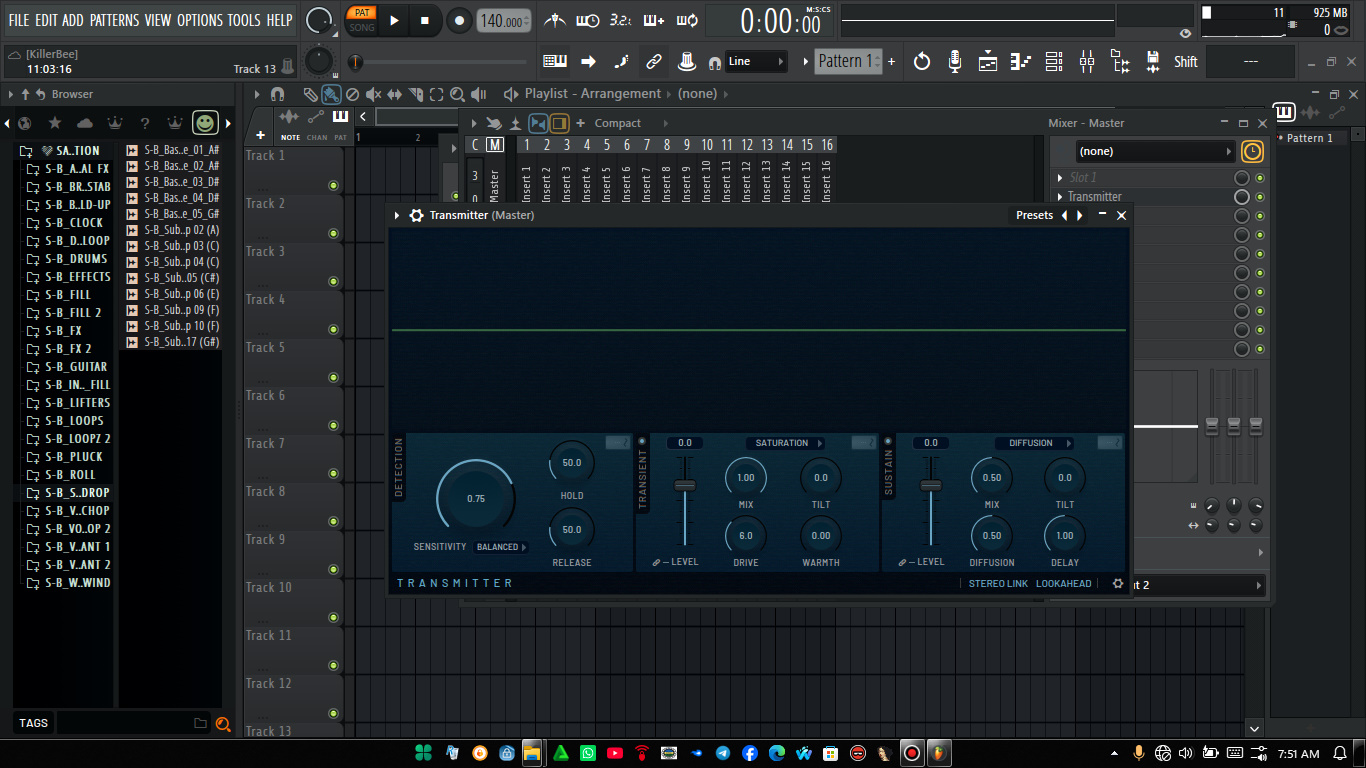Viewport: 1366px width, 768px height.
Task: Open BALANCED sensitivity mode dropdown
Action: 502,547
